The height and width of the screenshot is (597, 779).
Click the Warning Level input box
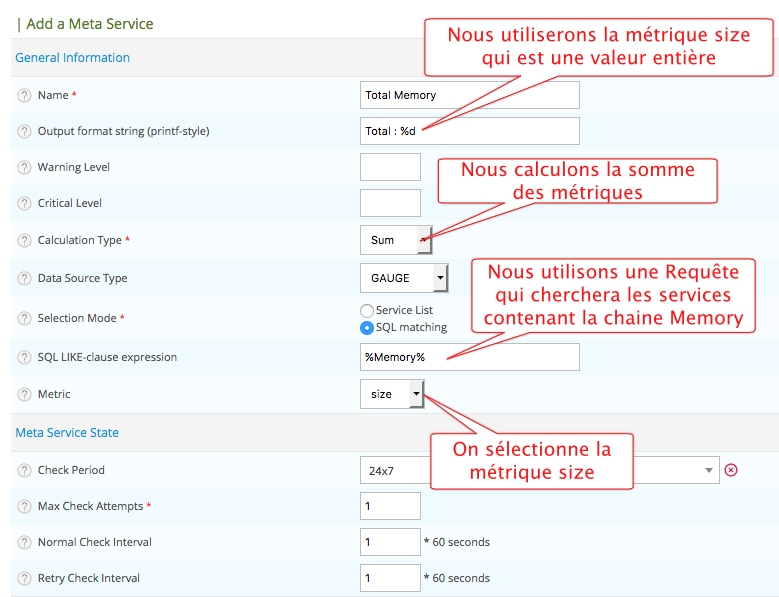(x=390, y=167)
